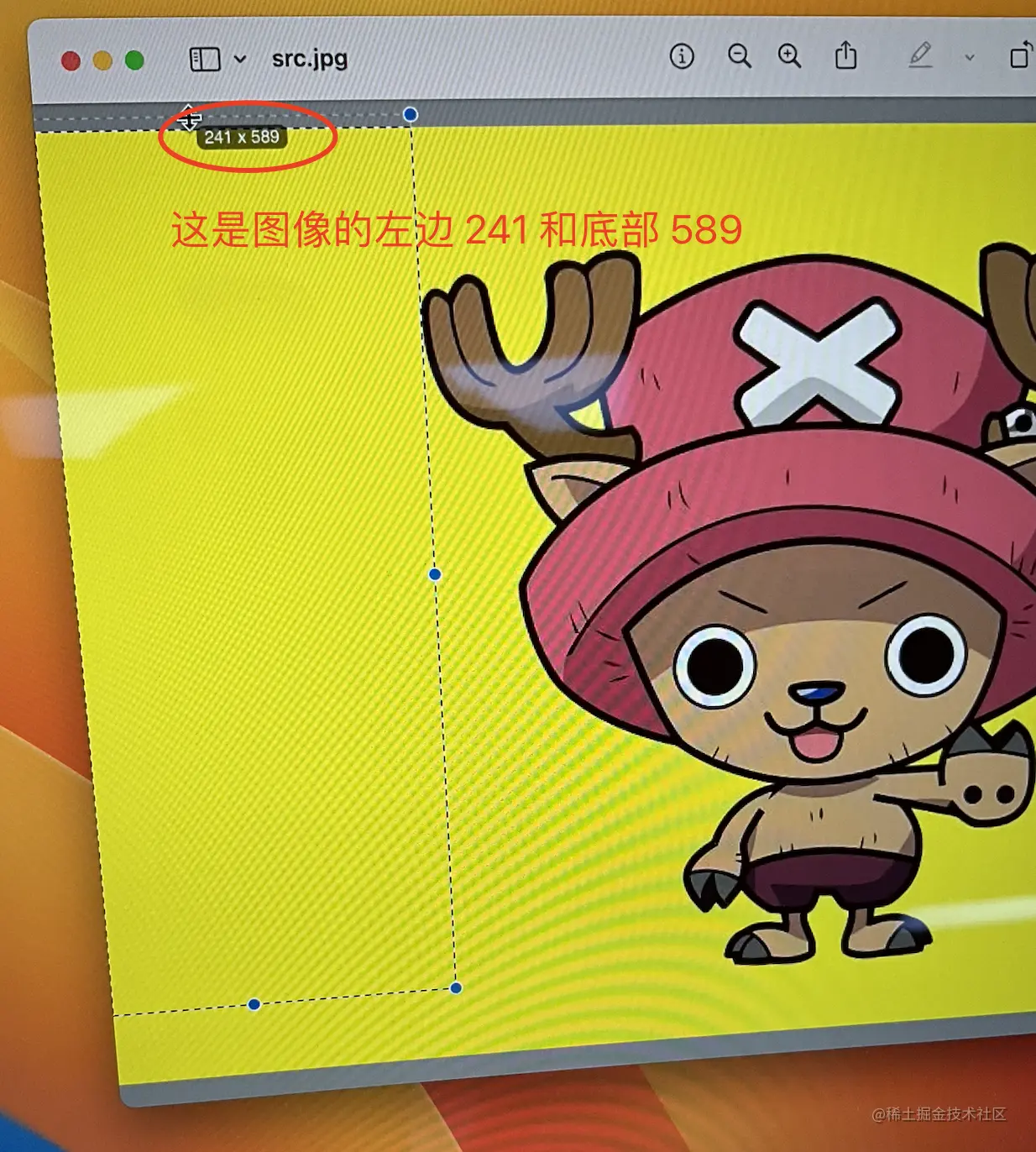Screen dimensions: 1036x1152
Task: Maximize the window with green button
Action: [x=134, y=60]
